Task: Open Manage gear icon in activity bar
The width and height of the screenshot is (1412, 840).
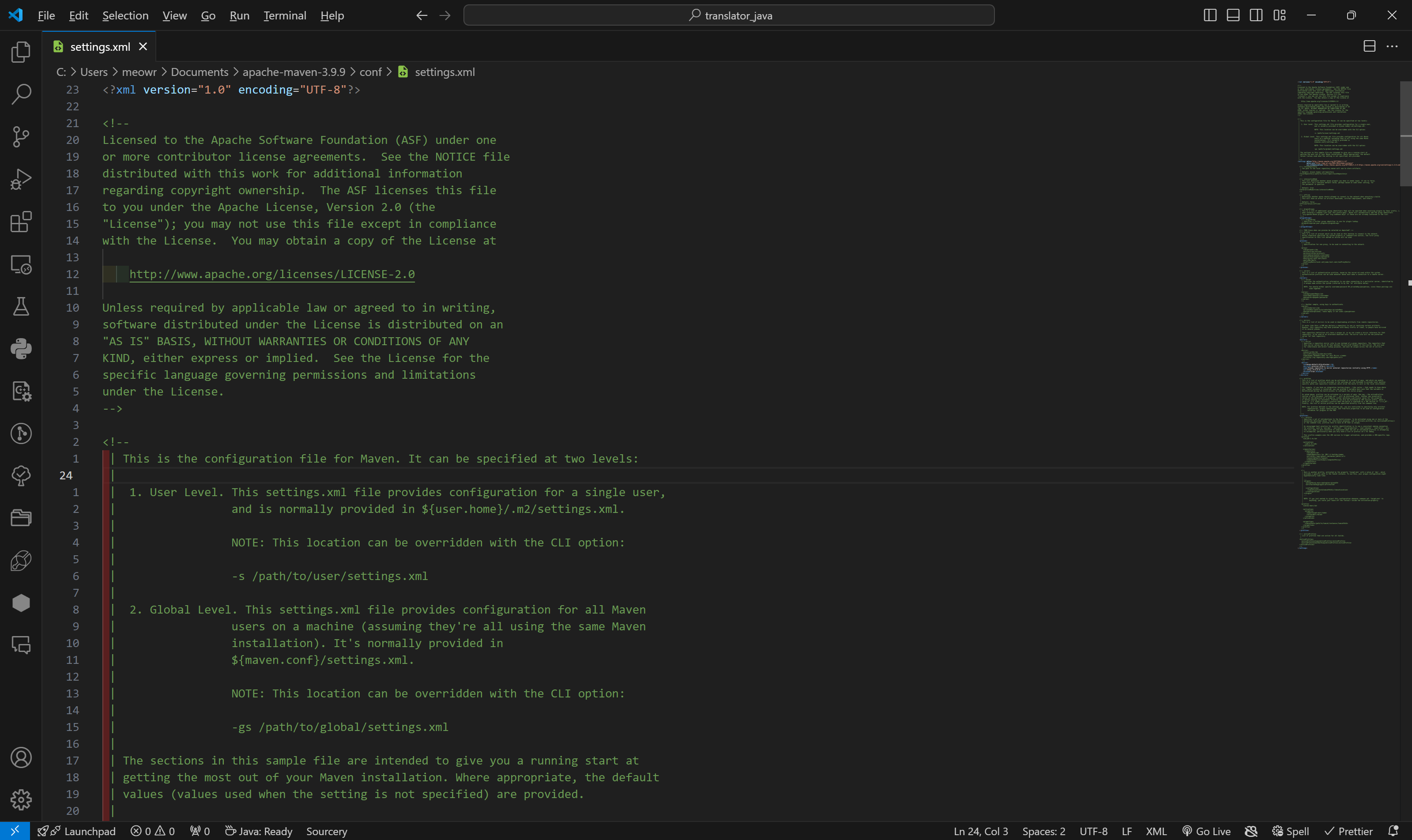Action: [x=21, y=799]
